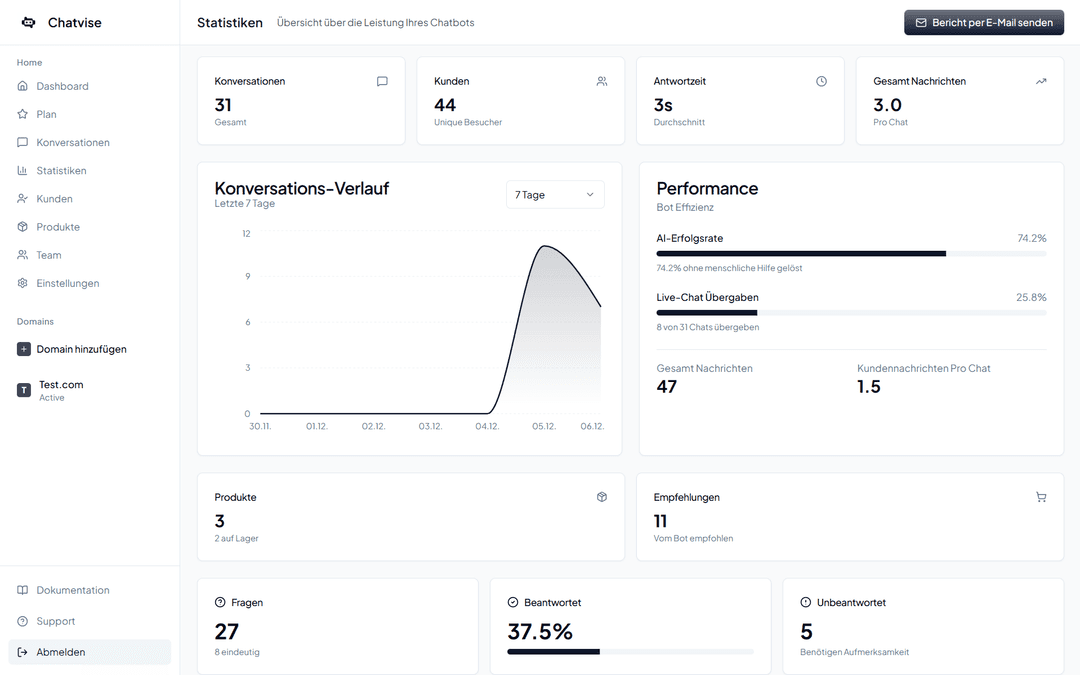The width and height of the screenshot is (1080, 675).
Task: Click the trend arrow icon in Gesamt Nachrichten card
Action: [x=1041, y=81]
